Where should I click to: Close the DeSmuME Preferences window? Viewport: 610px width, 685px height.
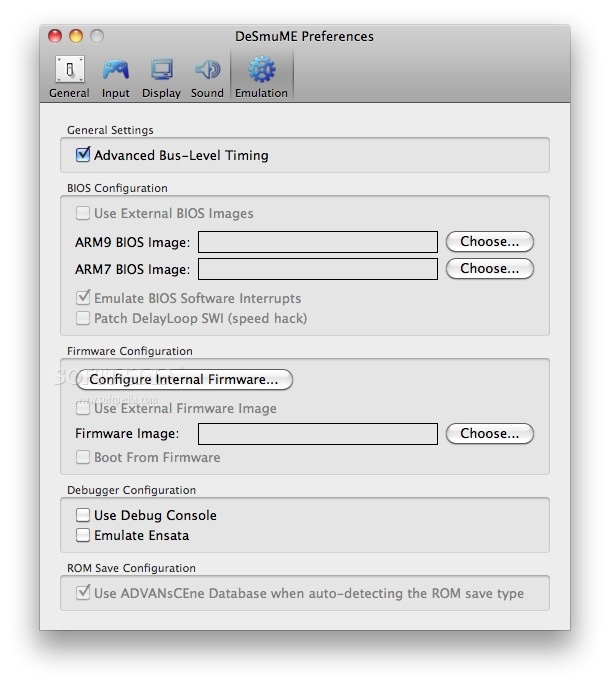[x=55, y=36]
